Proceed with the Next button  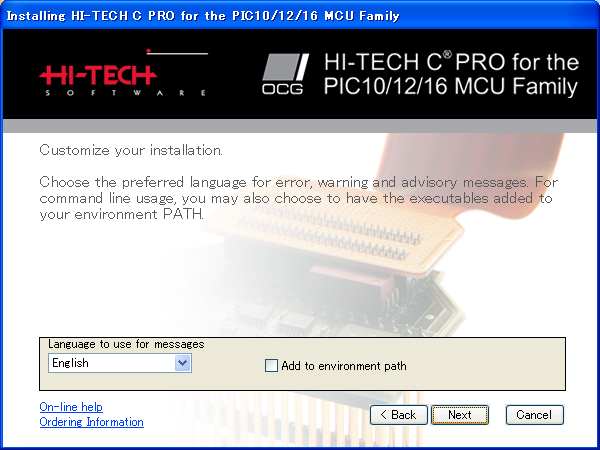[x=460, y=415]
